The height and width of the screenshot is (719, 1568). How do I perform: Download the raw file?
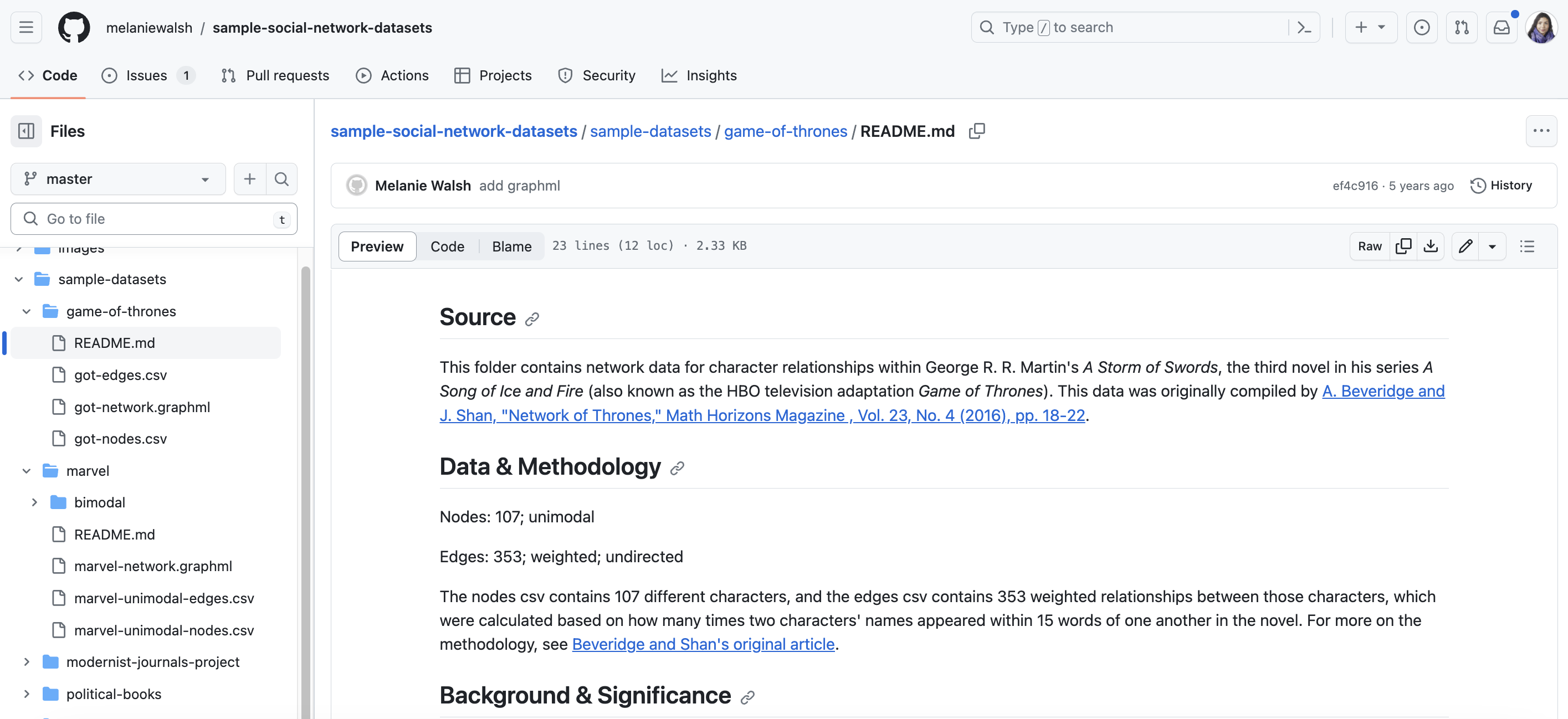1431,246
